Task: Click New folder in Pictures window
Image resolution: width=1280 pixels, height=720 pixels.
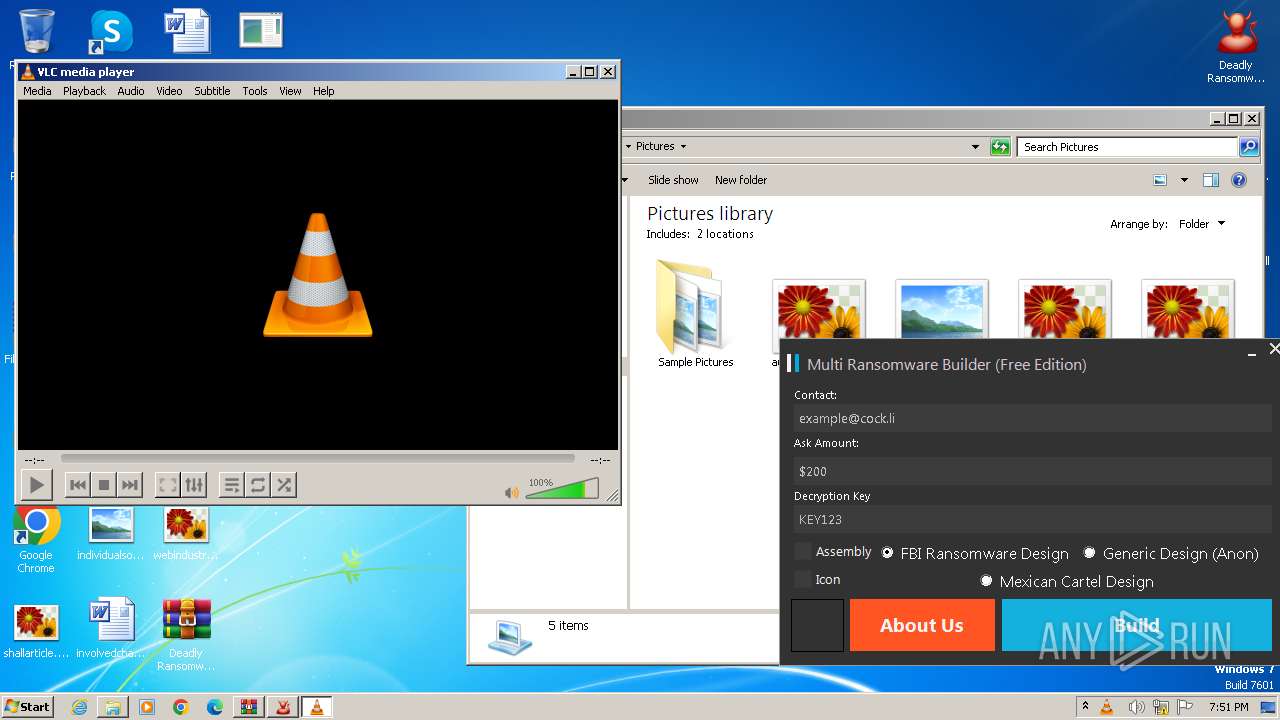Action: (741, 180)
